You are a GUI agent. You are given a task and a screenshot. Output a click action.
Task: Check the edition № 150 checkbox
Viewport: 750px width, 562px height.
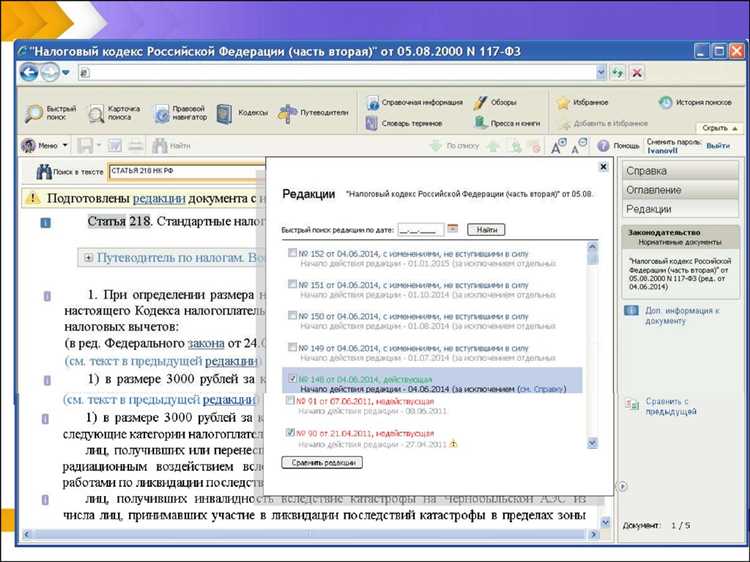(x=292, y=315)
